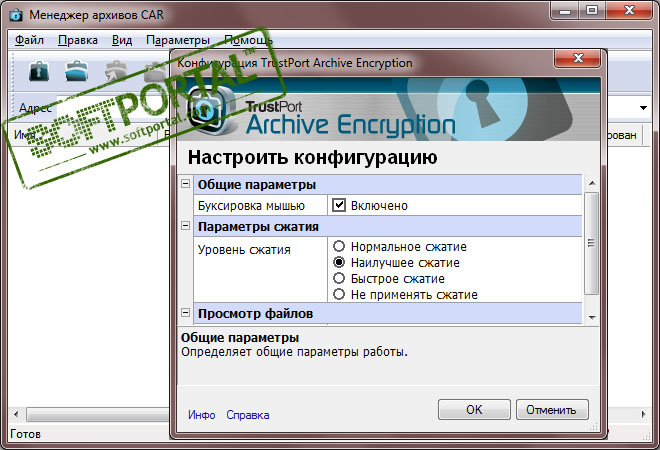
Task: Click the Просмотр файлов section header
Action: (387, 314)
